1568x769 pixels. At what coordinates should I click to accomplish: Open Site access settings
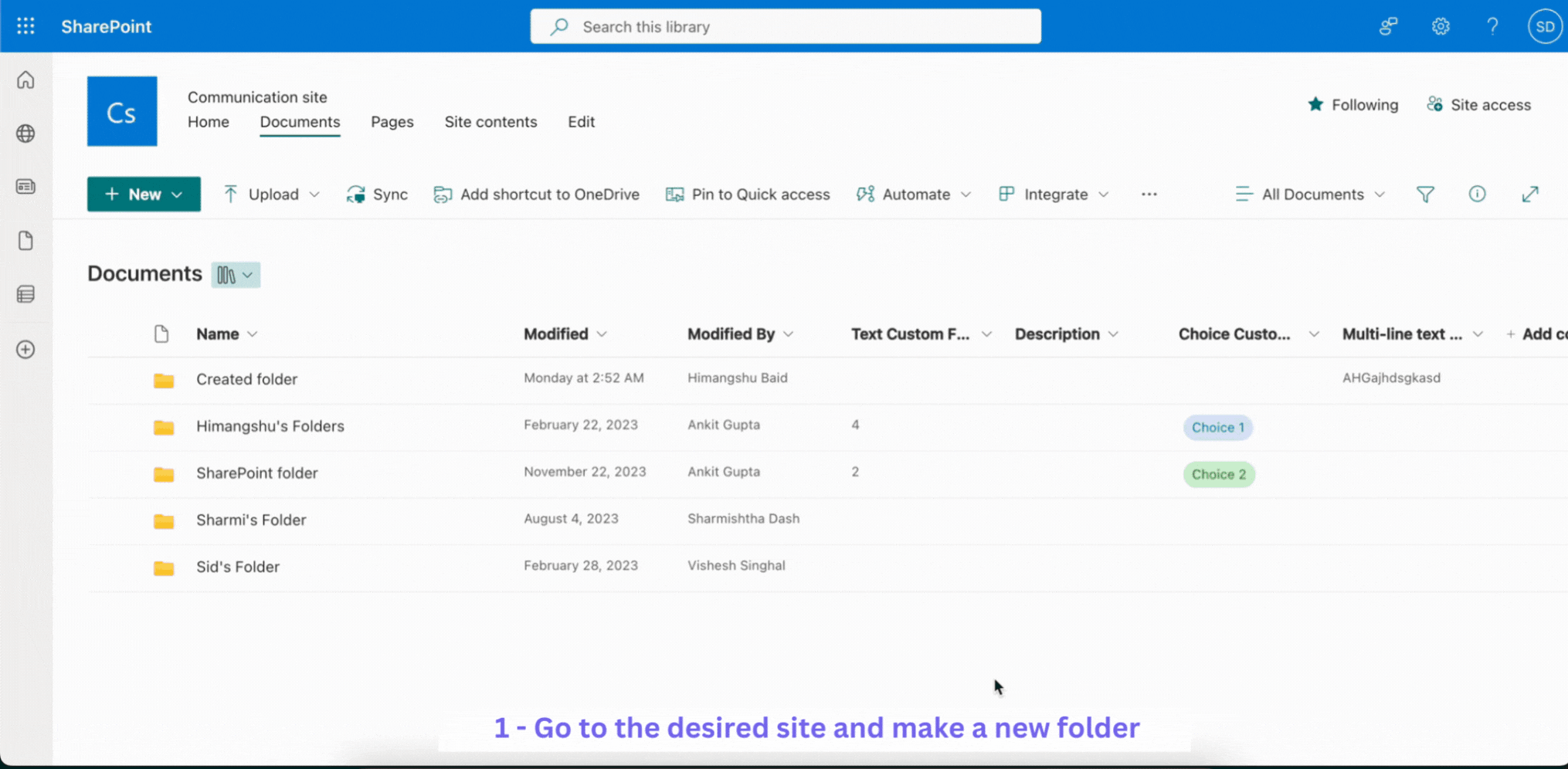(1478, 105)
